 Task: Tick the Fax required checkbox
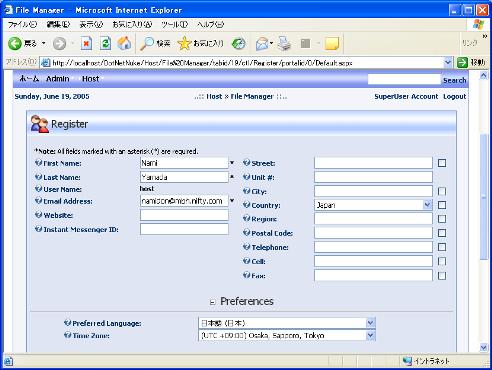click(442, 276)
